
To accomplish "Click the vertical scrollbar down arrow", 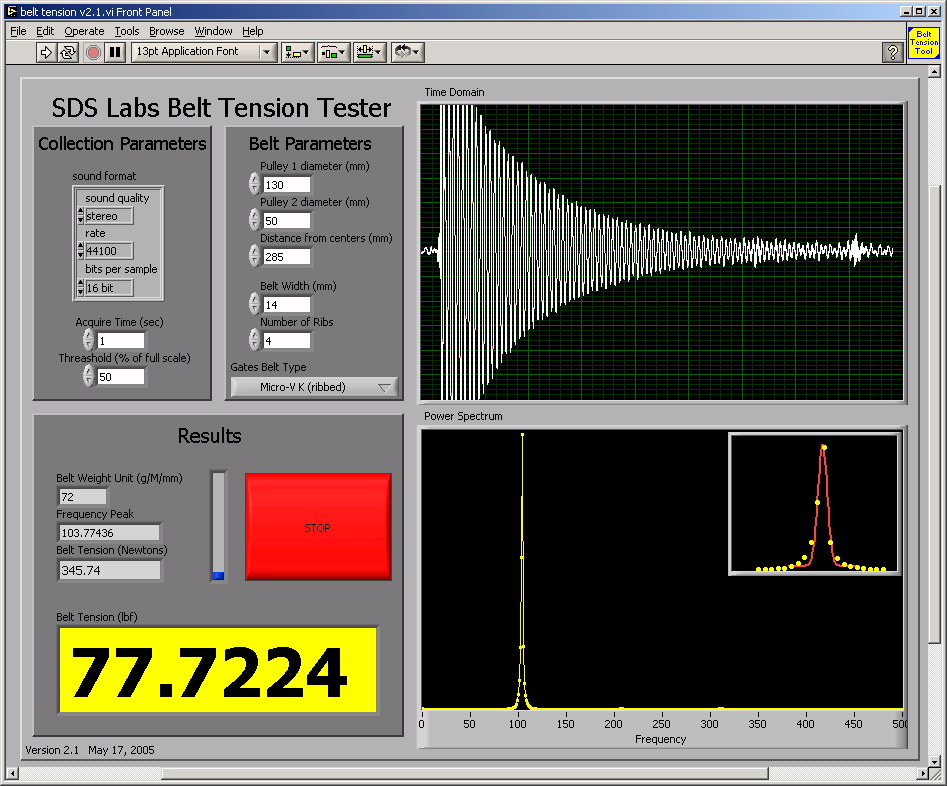I will (x=934, y=761).
